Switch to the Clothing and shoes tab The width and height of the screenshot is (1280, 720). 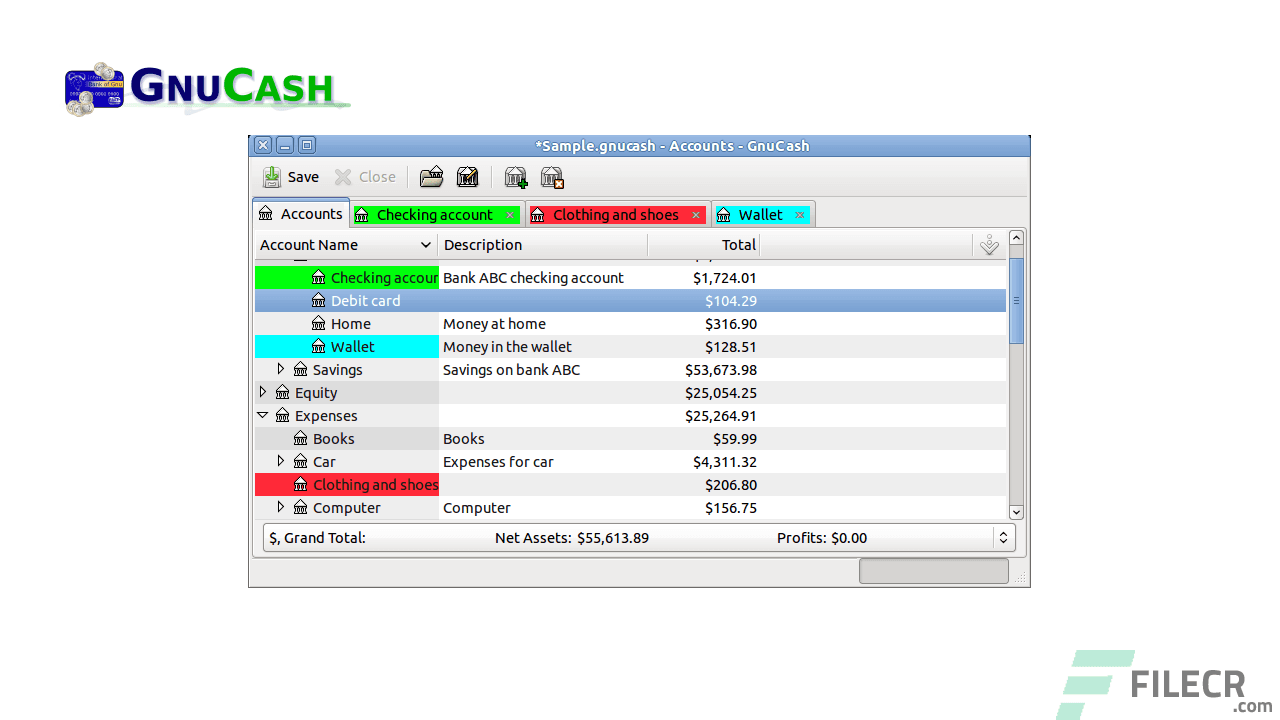click(612, 213)
